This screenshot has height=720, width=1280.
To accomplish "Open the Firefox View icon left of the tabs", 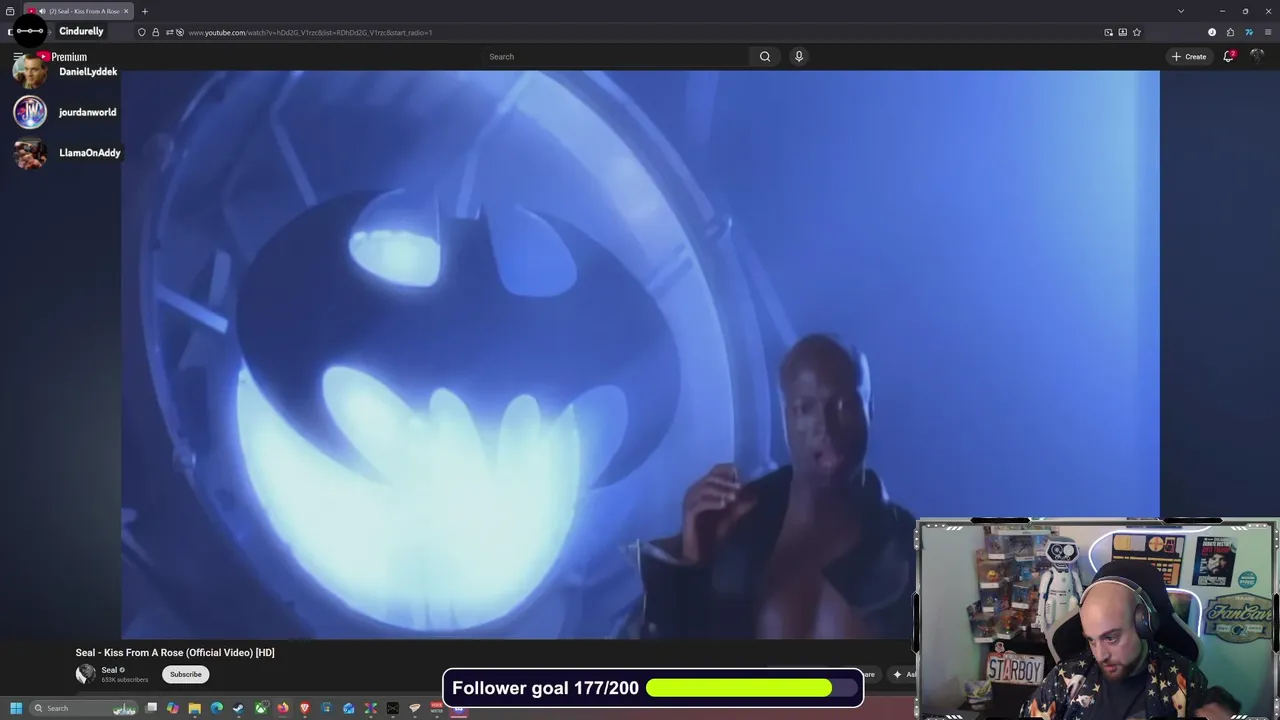I will (10, 11).
